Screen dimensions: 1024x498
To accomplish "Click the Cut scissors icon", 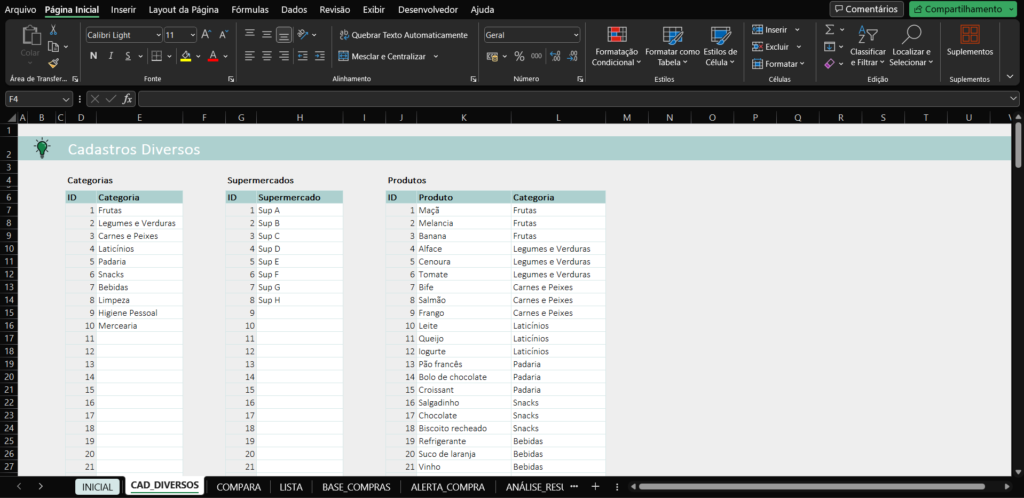I will click(x=53, y=31).
